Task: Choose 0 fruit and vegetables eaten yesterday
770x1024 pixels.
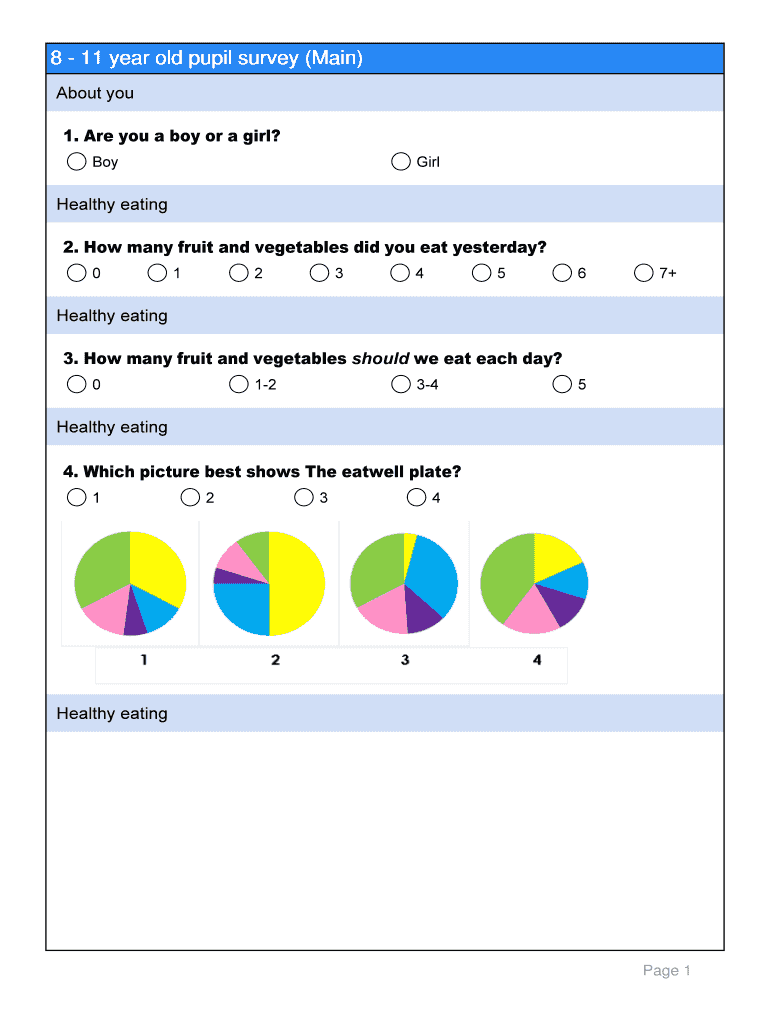Action: pos(76,273)
